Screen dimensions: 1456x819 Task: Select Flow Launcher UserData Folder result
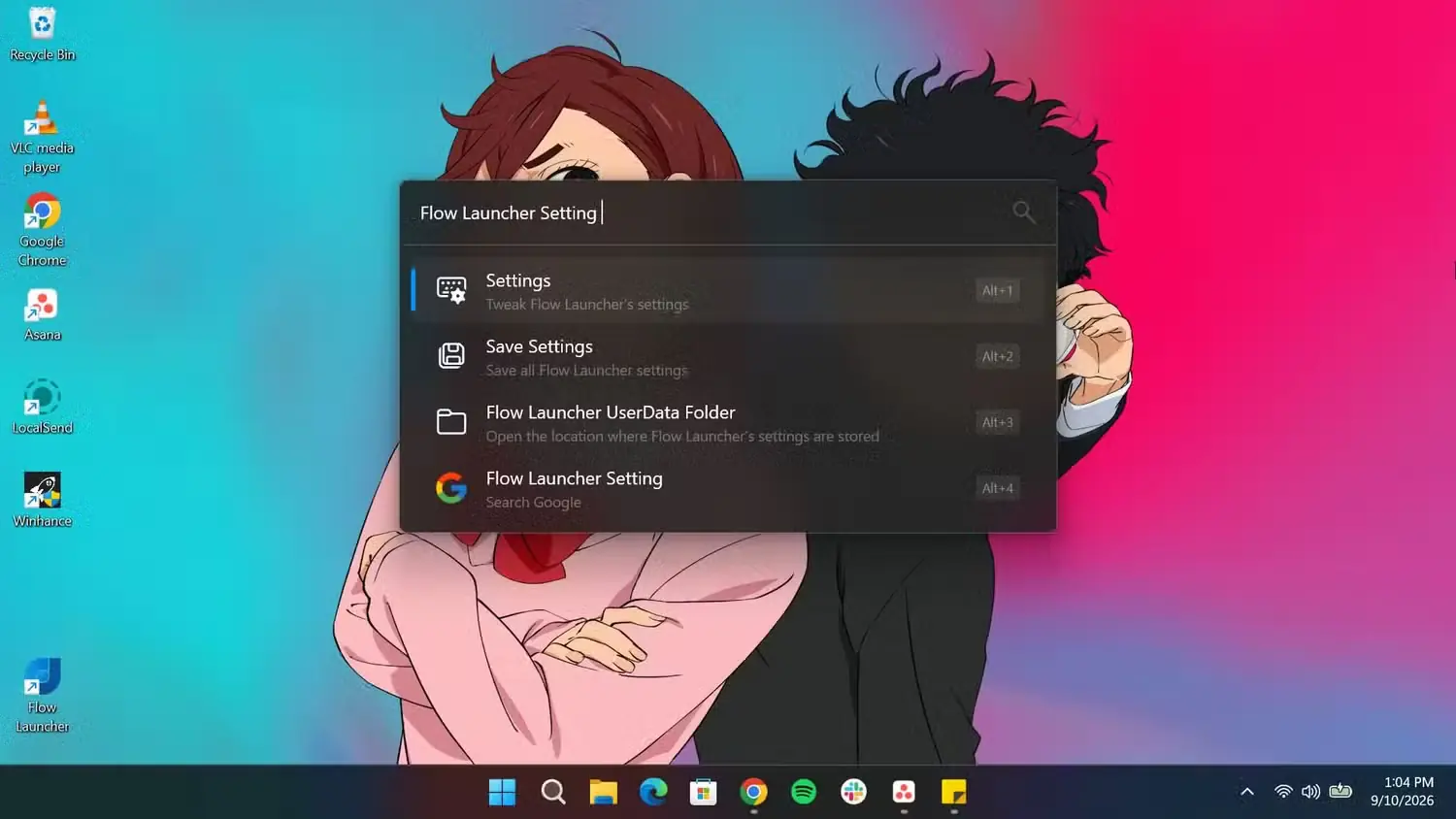coord(728,422)
